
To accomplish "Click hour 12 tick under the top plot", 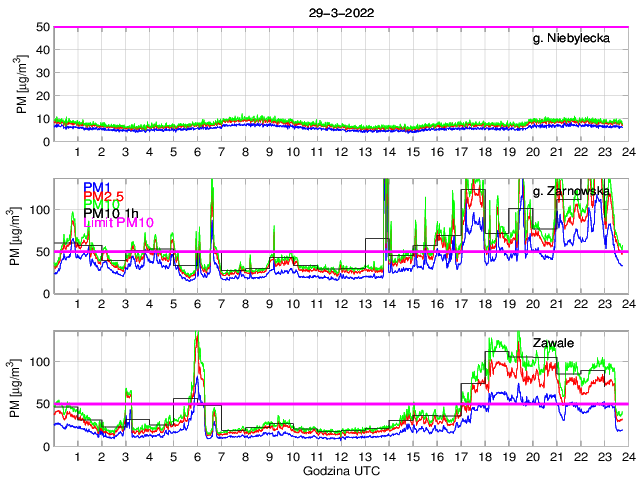I will (341, 152).
